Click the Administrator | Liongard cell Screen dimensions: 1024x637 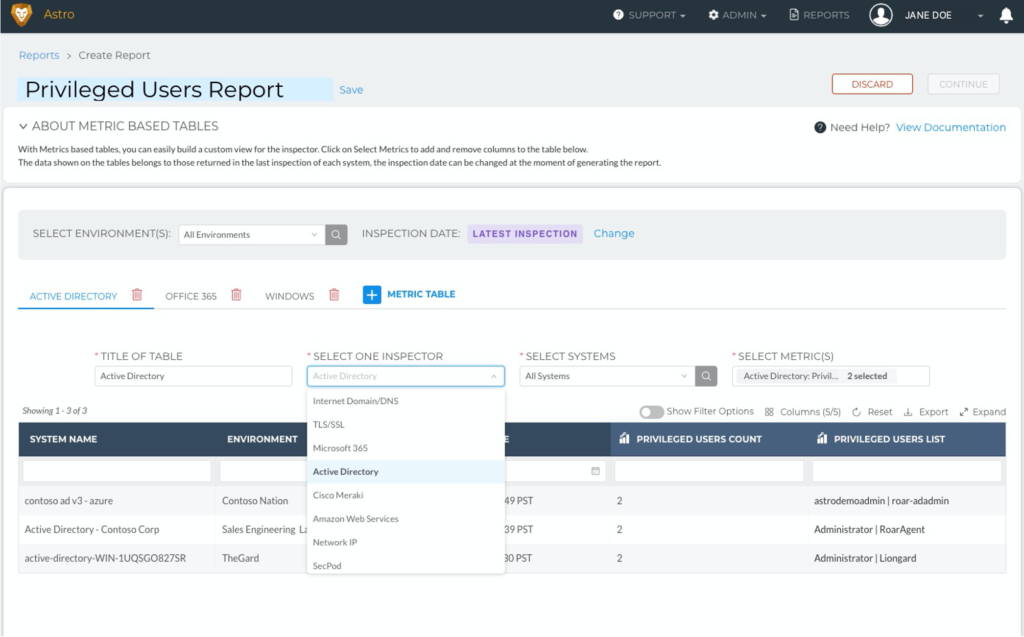[865, 559]
